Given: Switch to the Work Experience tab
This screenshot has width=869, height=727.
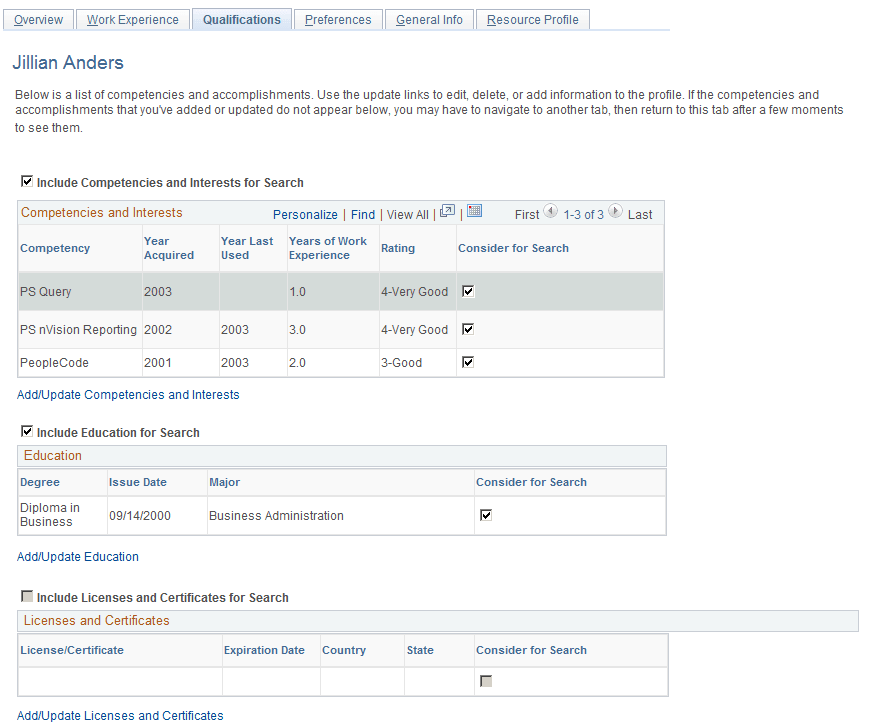Looking at the screenshot, I should [132, 18].
